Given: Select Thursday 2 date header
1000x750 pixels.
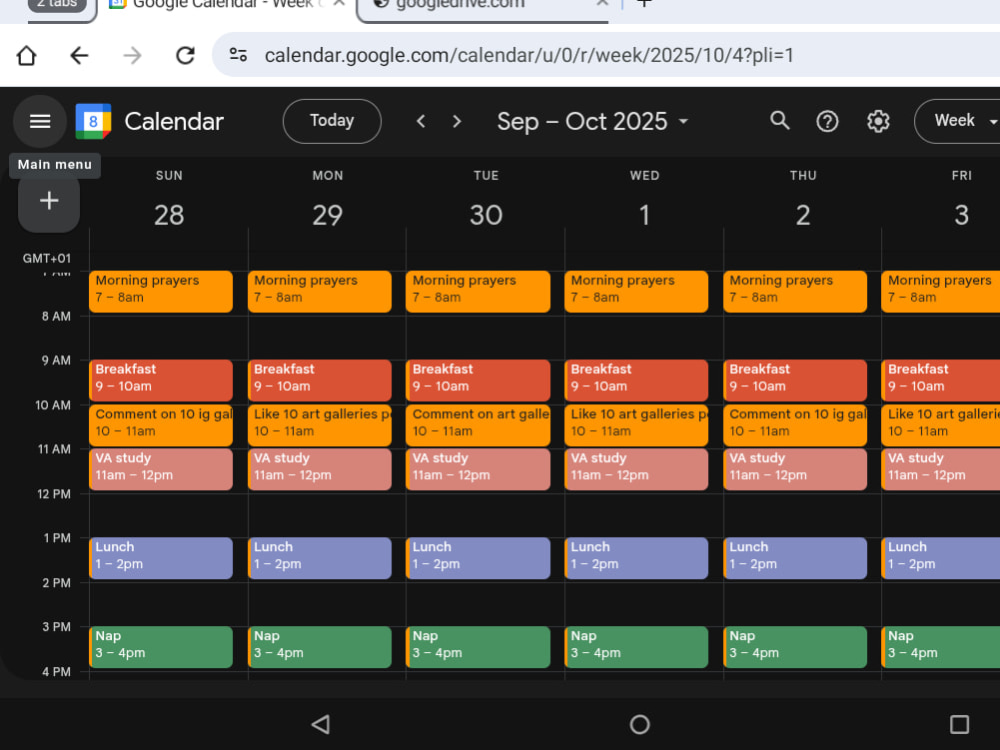Looking at the screenshot, I should tap(803, 215).
